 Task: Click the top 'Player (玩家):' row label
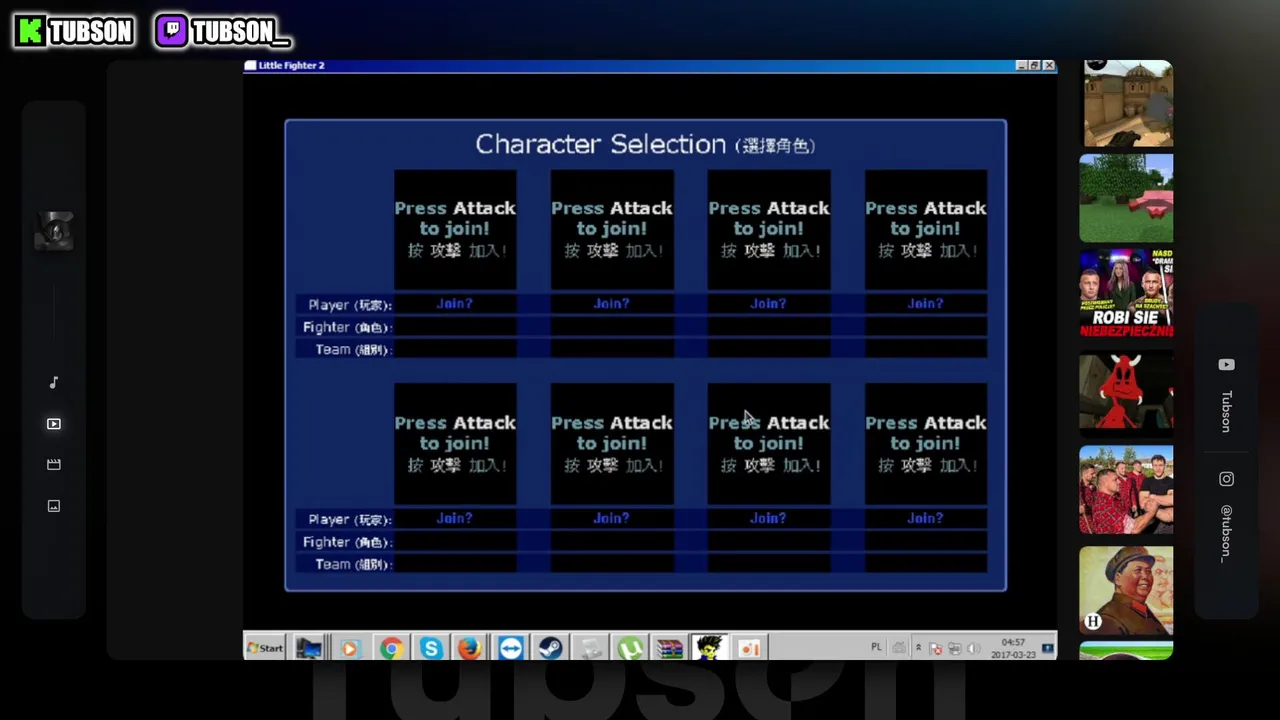(x=350, y=305)
